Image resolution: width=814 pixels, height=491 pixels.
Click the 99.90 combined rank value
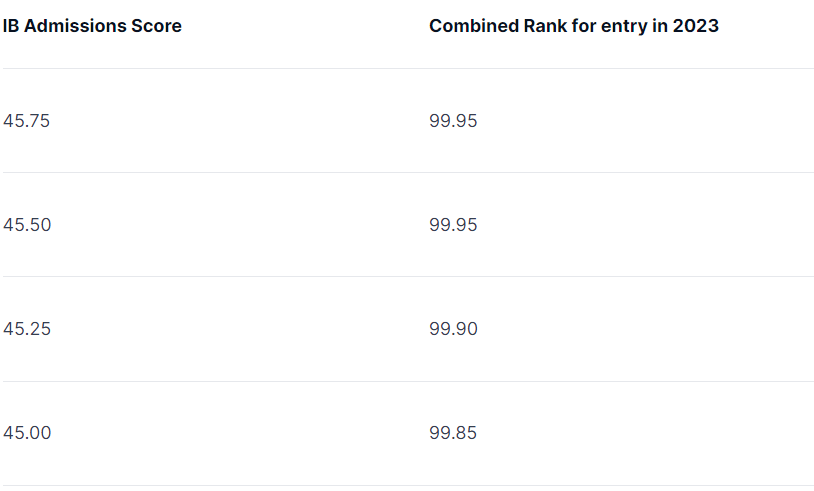click(453, 329)
